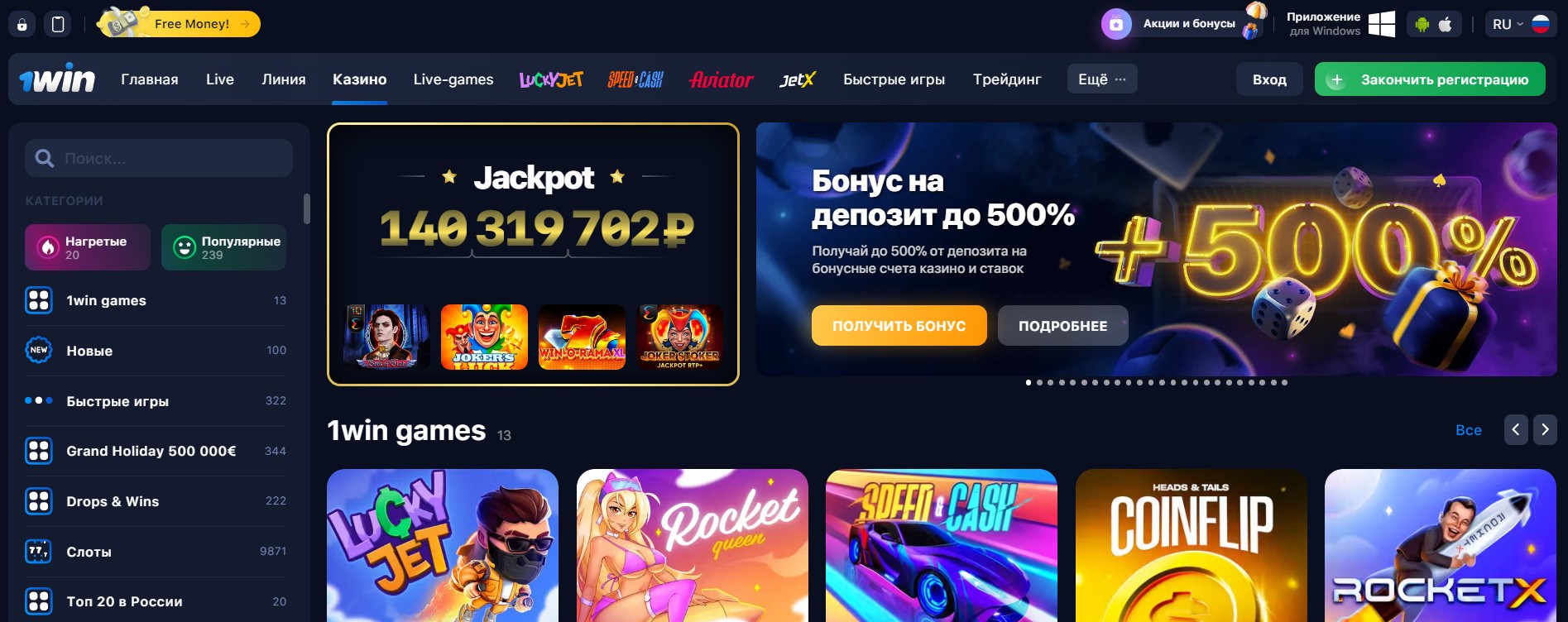This screenshot has width=1568, height=622.
Task: Open the Windows app download icon
Action: point(1381,24)
